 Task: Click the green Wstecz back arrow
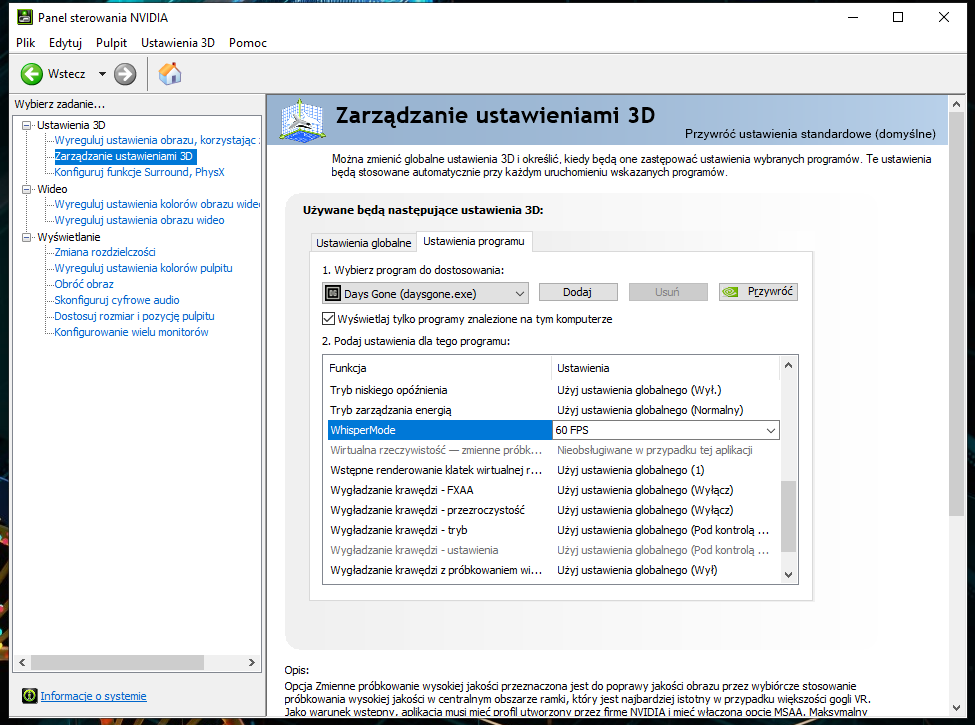(32, 74)
